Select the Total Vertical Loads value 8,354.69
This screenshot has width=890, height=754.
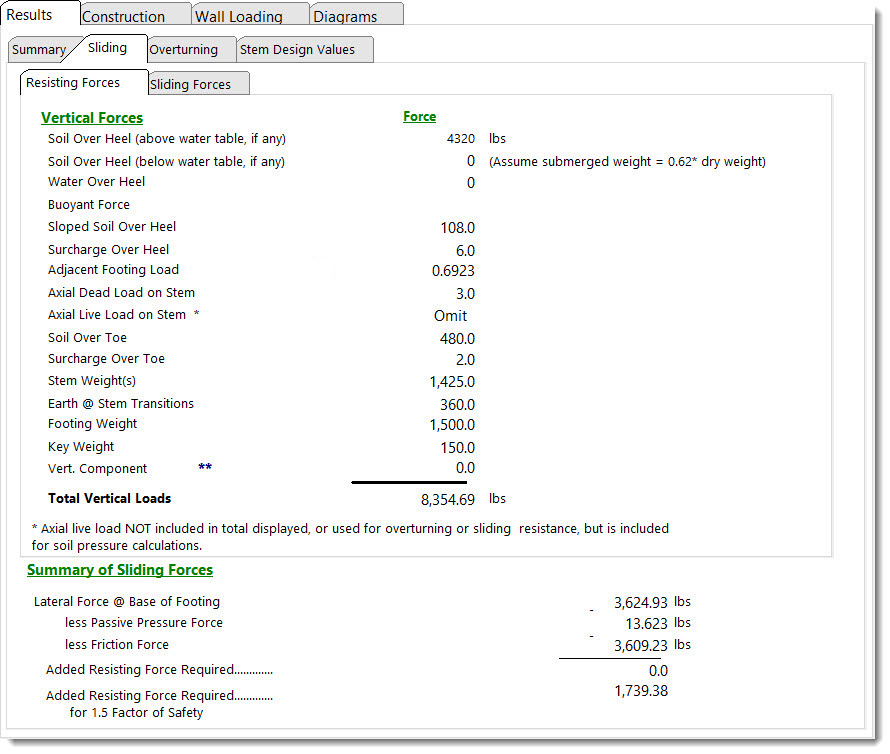[447, 499]
